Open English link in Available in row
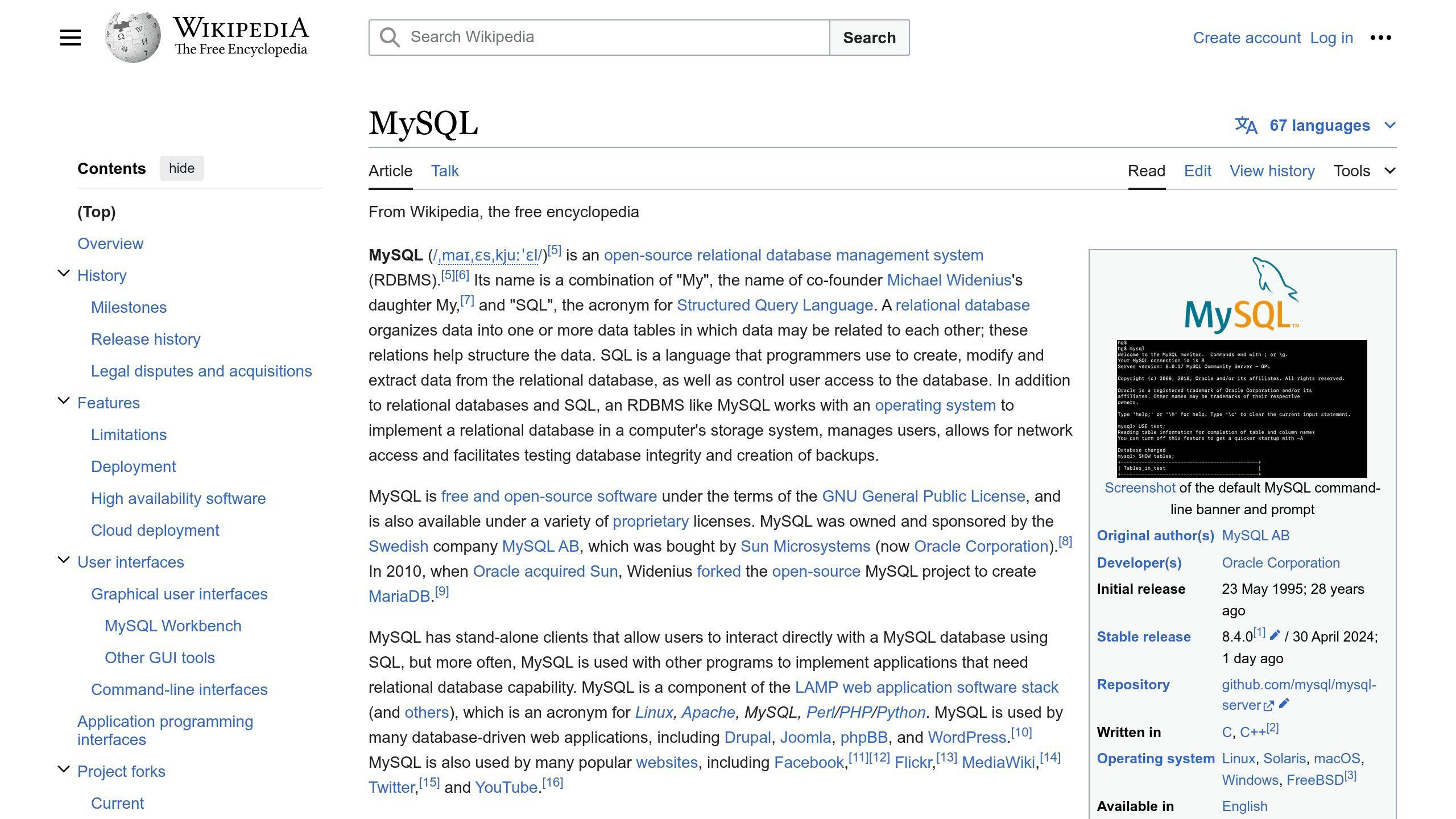This screenshot has width=1456, height=819. (1244, 806)
